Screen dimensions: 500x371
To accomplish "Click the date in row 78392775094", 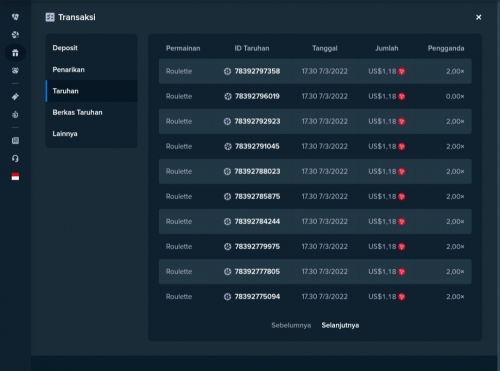I will click(324, 296).
